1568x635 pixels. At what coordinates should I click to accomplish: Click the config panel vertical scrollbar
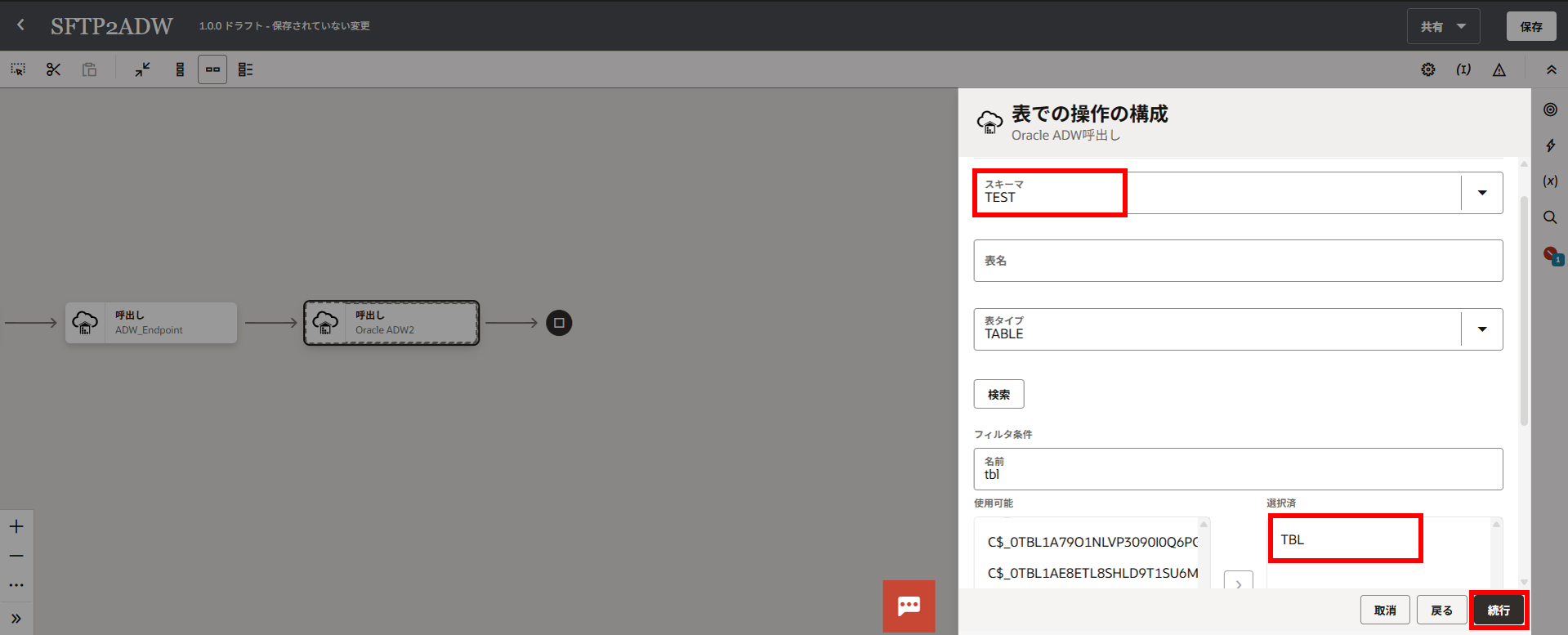1524,311
